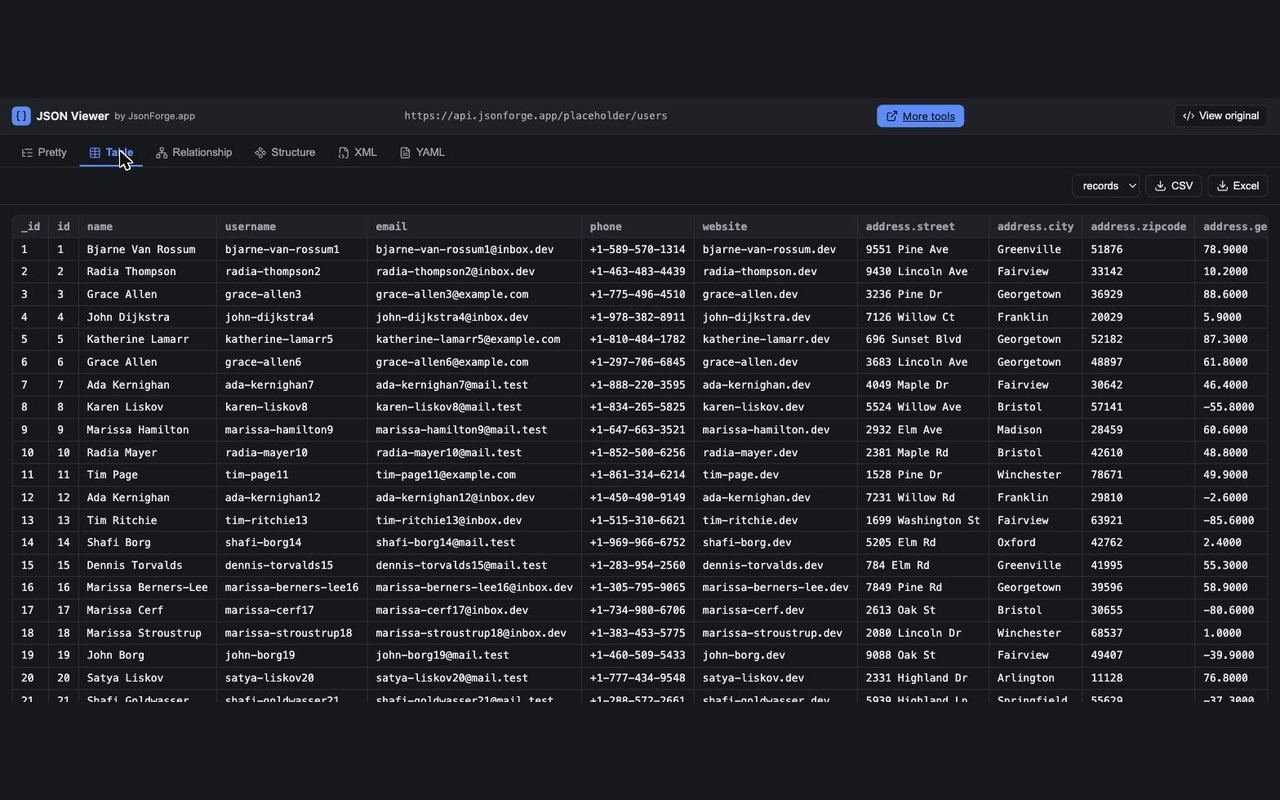Click the More tools link button

(920, 116)
